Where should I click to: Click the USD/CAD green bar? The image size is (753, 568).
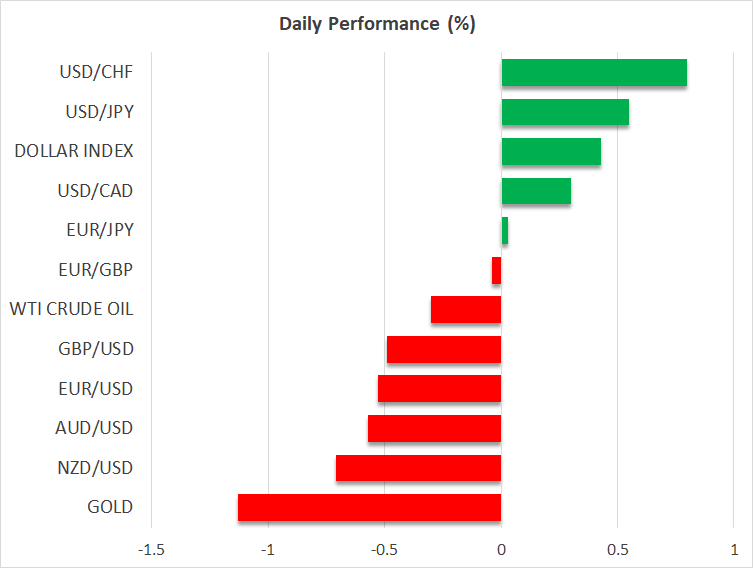(536, 191)
